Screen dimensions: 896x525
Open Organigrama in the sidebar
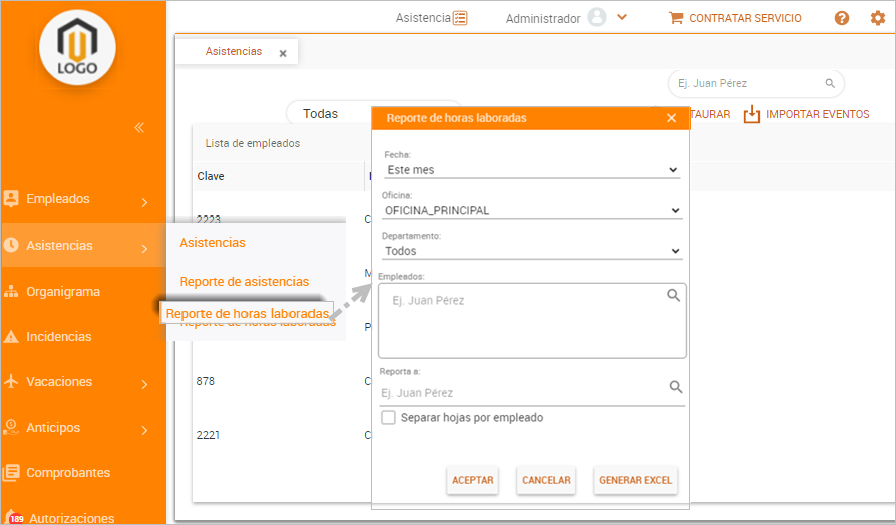[63, 292]
